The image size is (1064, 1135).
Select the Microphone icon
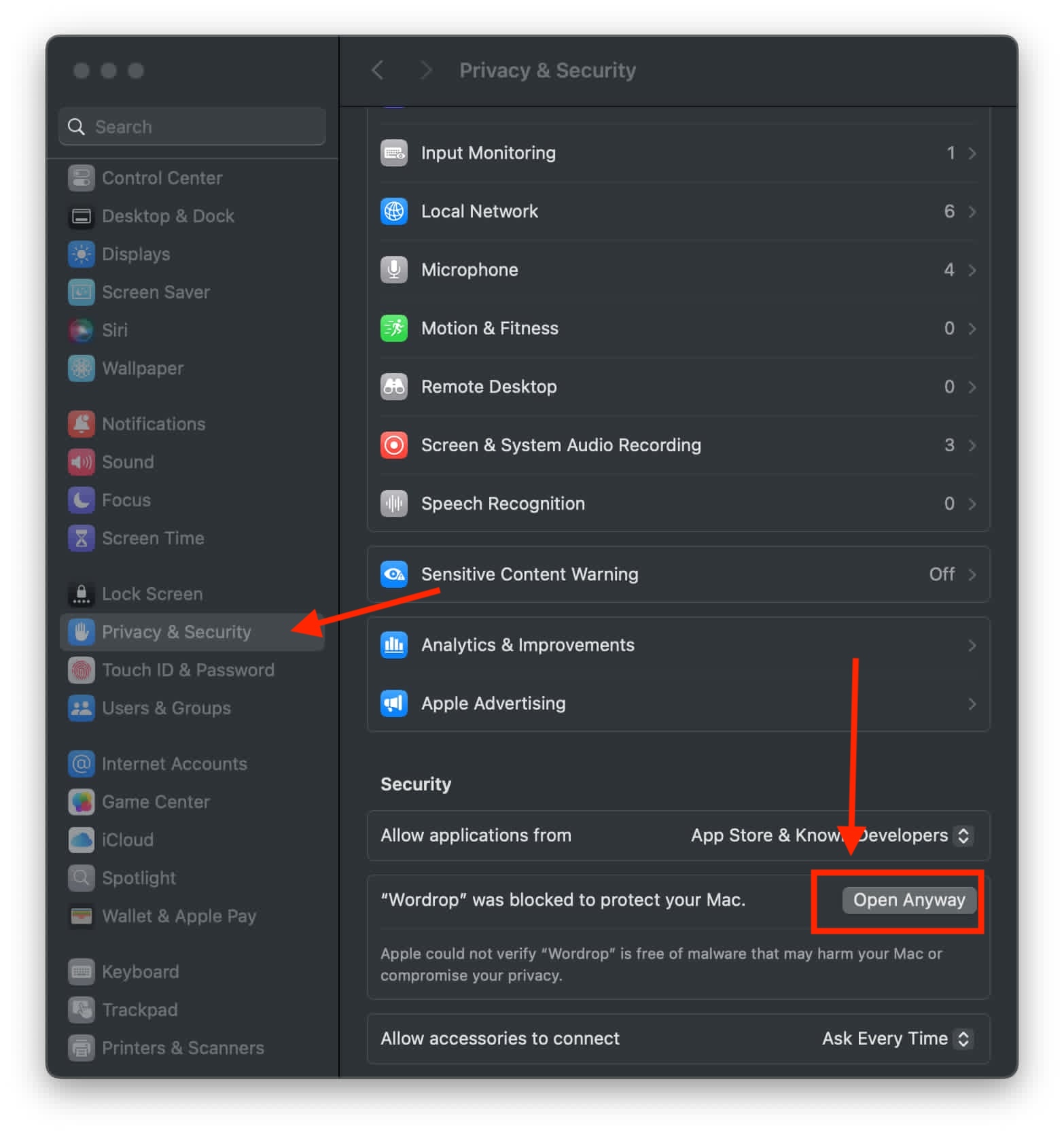pyautogui.click(x=394, y=270)
